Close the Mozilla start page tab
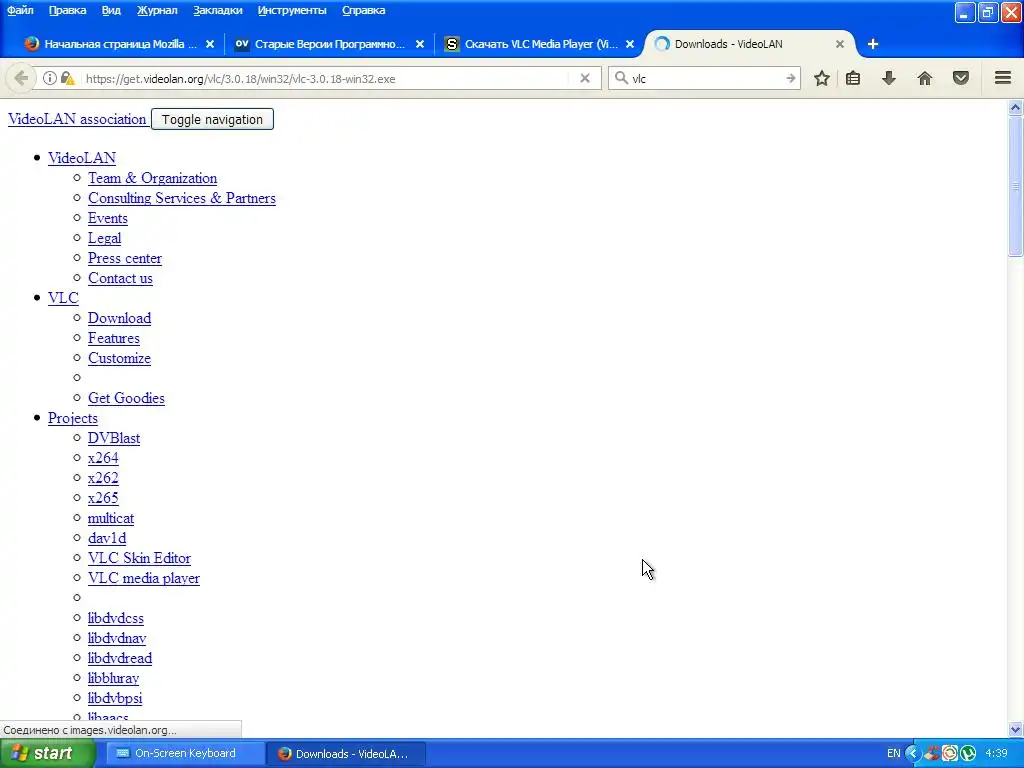The image size is (1024, 768). 210,44
